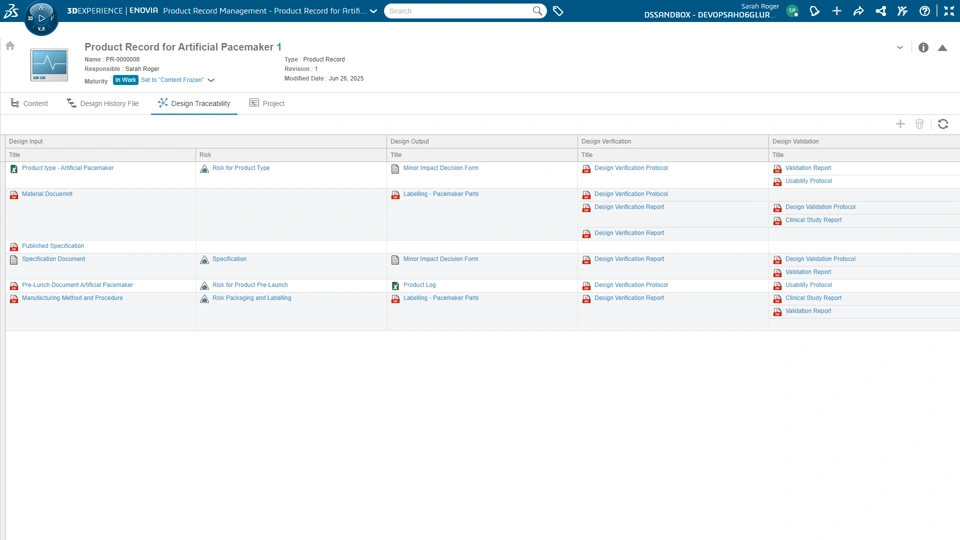Click the tag icon beside search
This screenshot has height=540, width=960.
pos(558,11)
